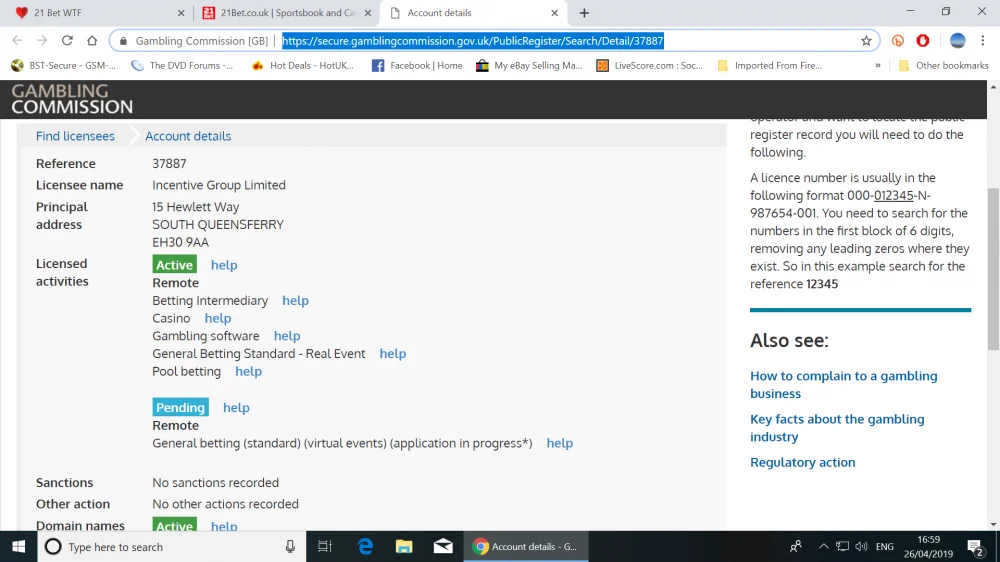
Task: Show more bookmarks with the chevron
Action: click(x=878, y=65)
